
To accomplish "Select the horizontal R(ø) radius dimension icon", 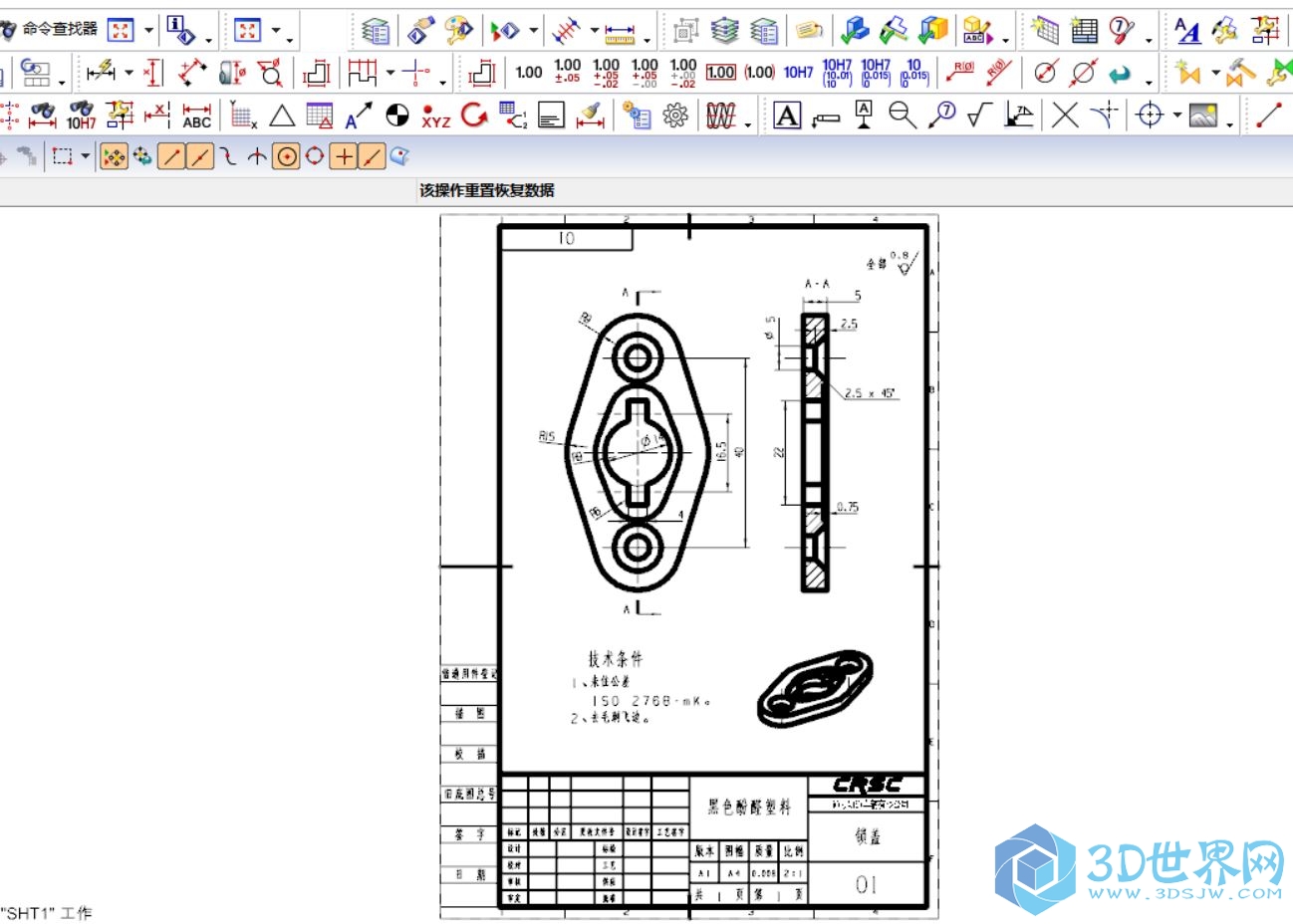I will [x=960, y=72].
